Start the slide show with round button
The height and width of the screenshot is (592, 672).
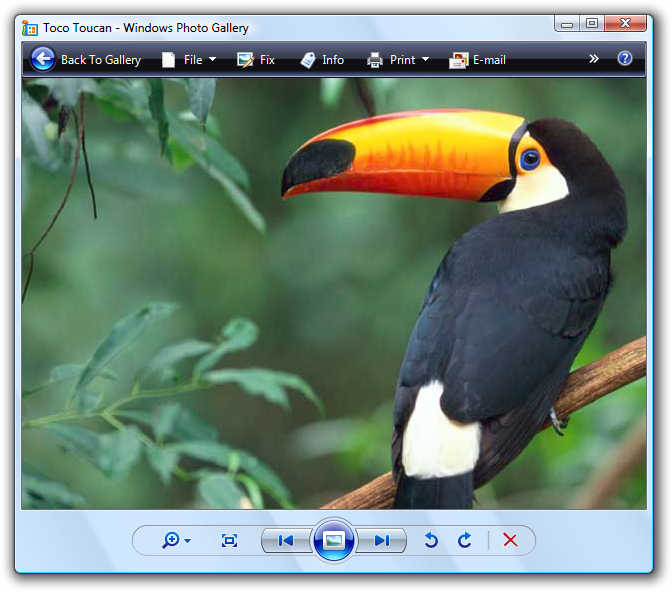click(x=334, y=541)
